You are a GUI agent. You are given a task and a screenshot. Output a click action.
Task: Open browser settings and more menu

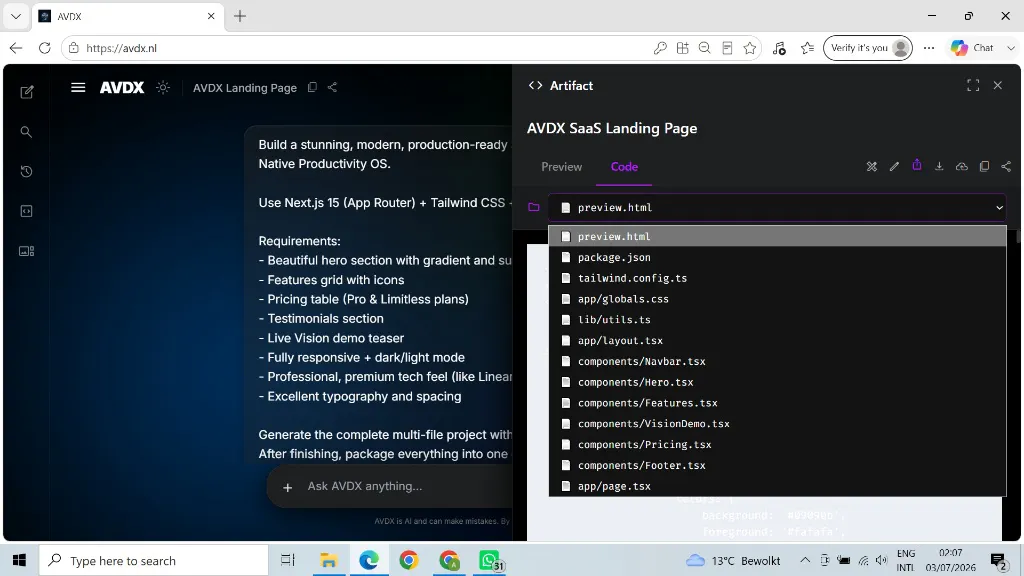[x=929, y=48]
